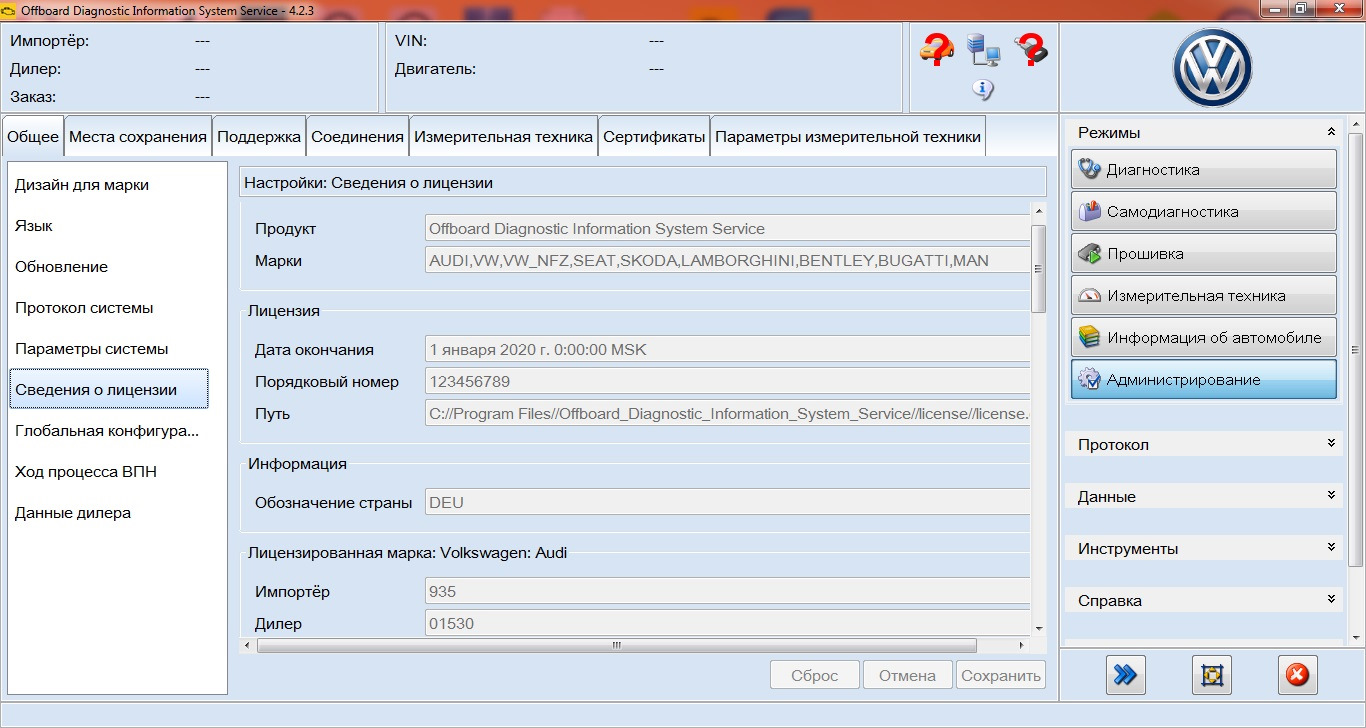
Task: Click the vertical scrollbar down arrow in license panel
Action: pyautogui.click(x=1038, y=628)
